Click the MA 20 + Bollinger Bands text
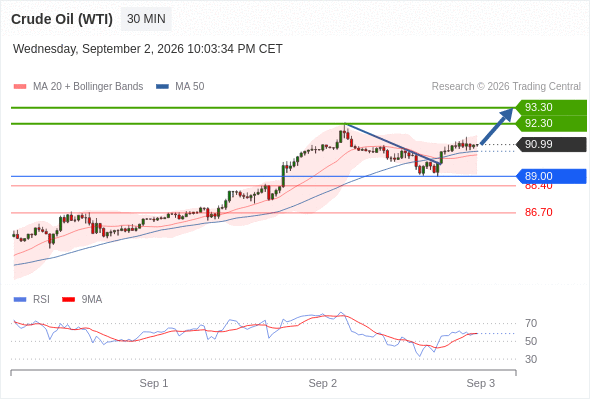This screenshot has width=590, height=400. tap(88, 87)
